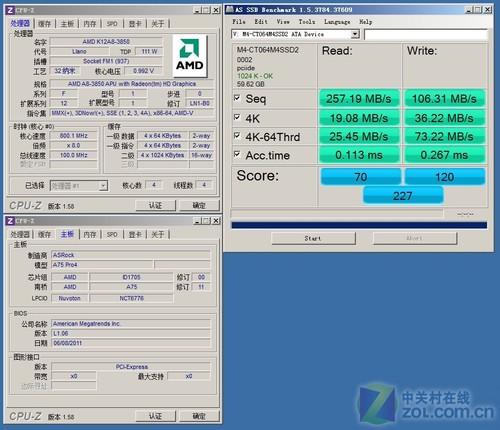This screenshot has width=500, height=430.
Task: Switch to 主板 tab in upper CPU-Z window
Action: pos(67,24)
